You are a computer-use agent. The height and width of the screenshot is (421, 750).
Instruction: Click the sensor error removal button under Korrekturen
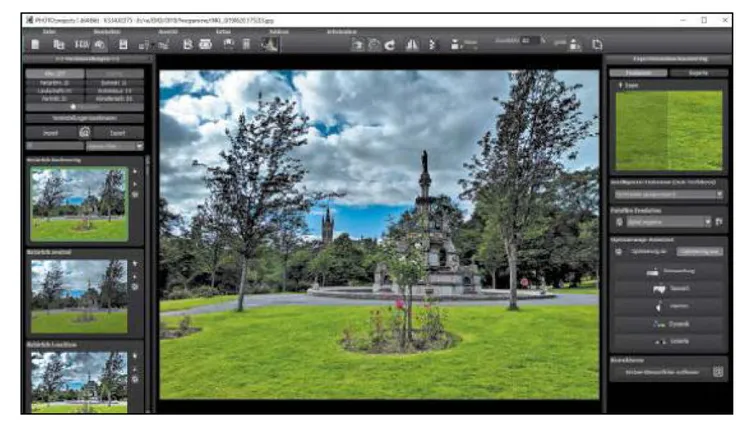point(662,372)
